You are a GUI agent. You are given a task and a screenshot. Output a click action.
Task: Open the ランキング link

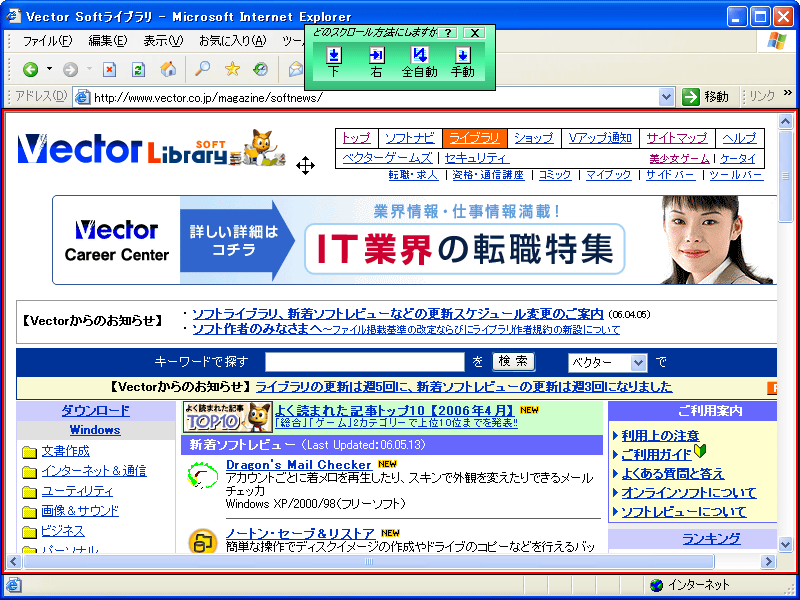click(711, 539)
